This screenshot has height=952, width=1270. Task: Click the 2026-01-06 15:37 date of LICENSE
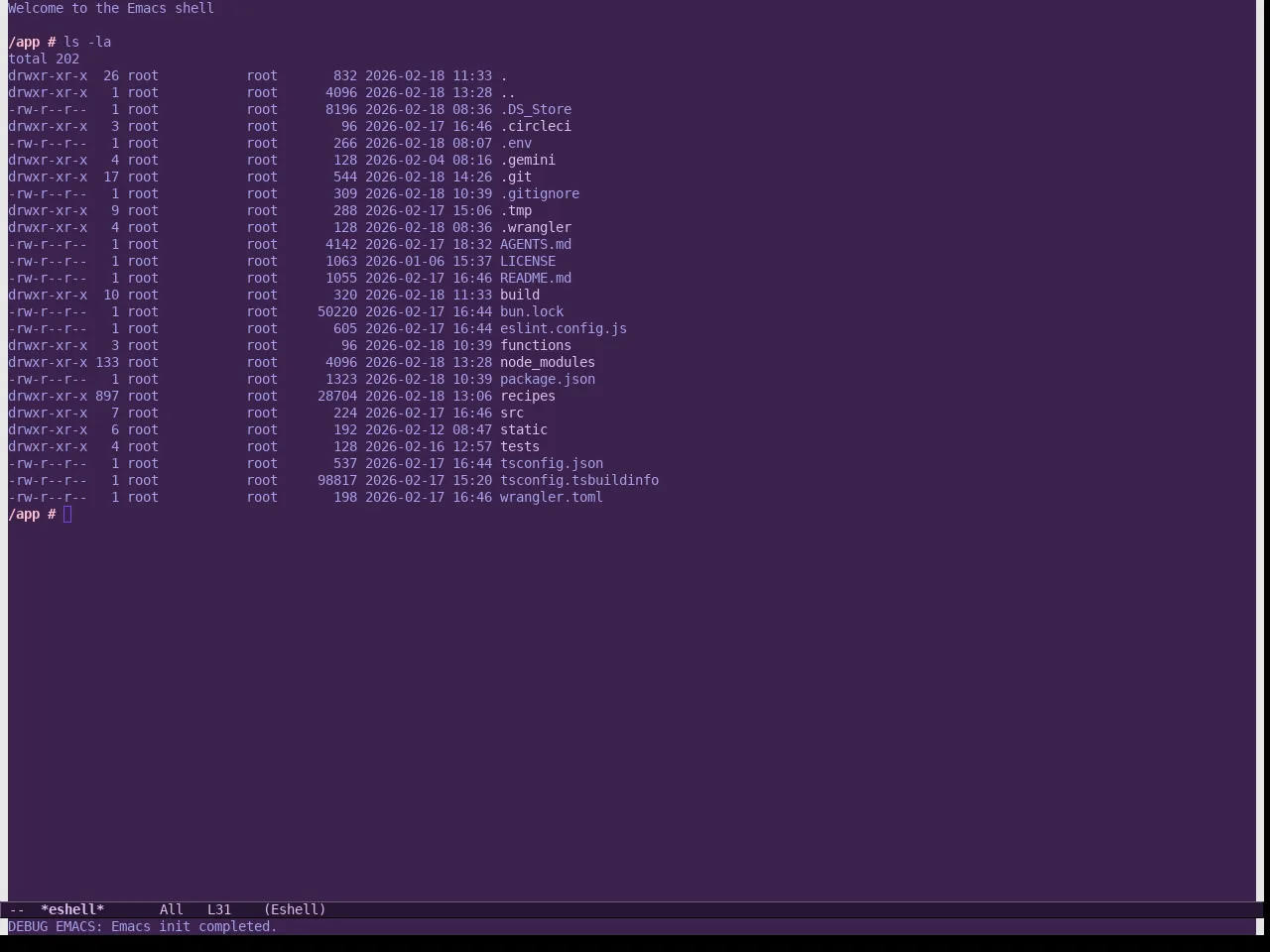coord(429,261)
